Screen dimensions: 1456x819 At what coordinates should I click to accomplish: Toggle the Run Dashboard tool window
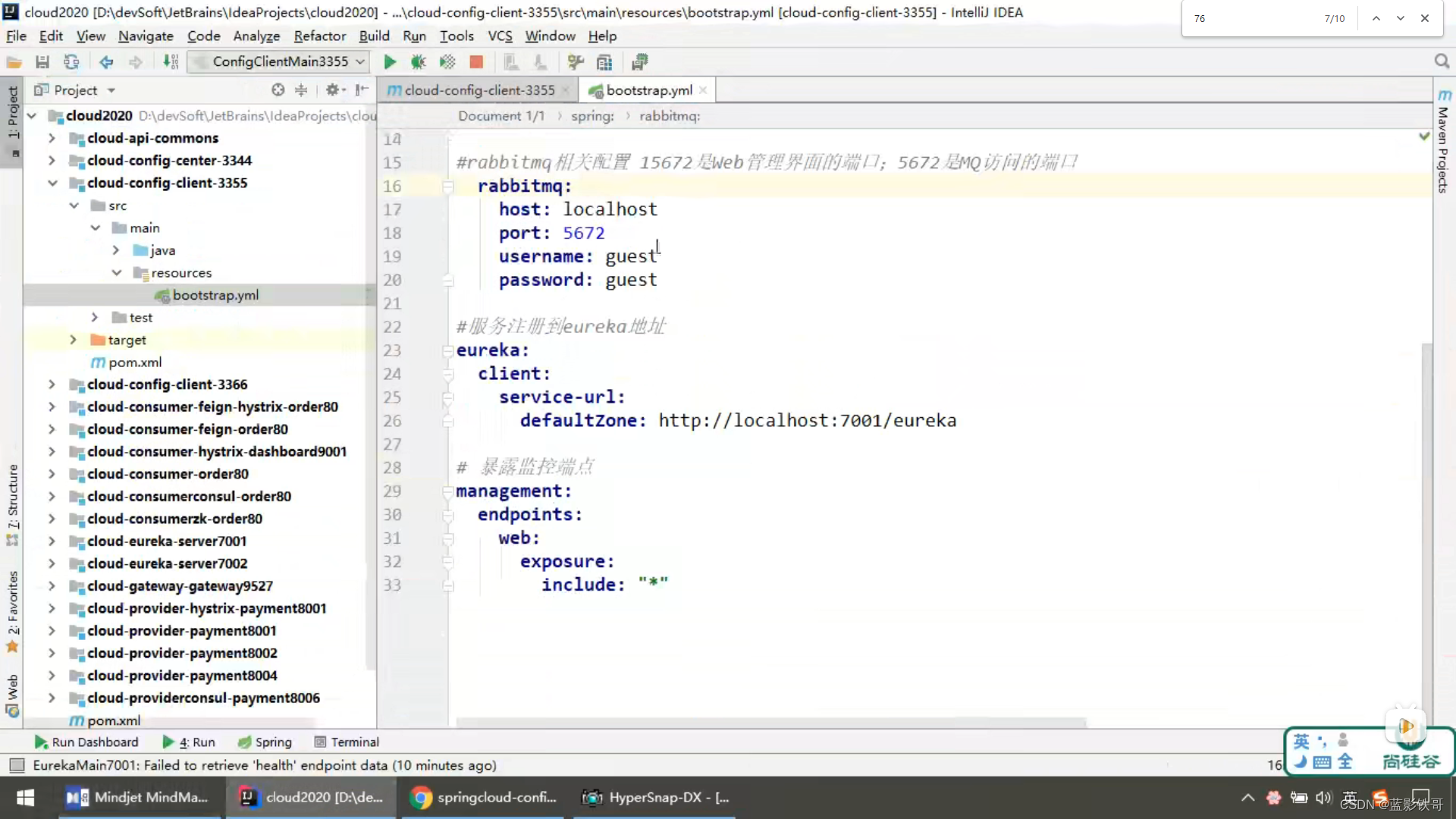click(x=86, y=742)
